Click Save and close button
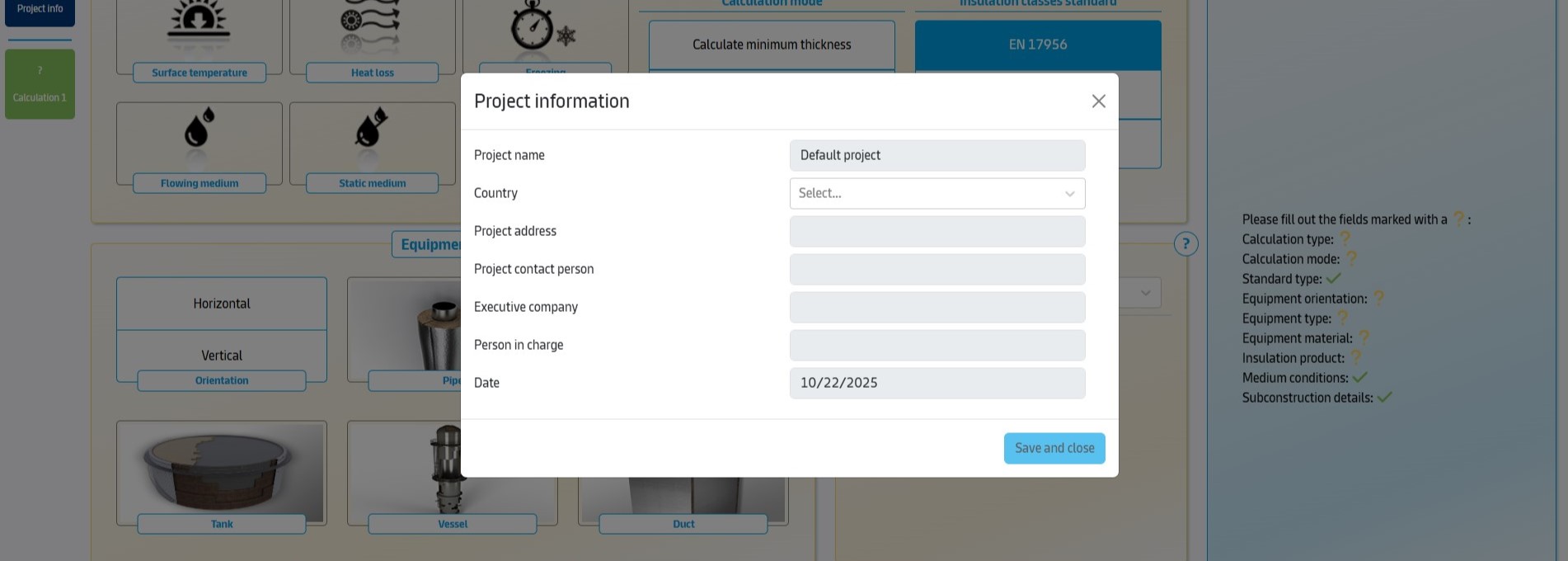 coord(1054,448)
